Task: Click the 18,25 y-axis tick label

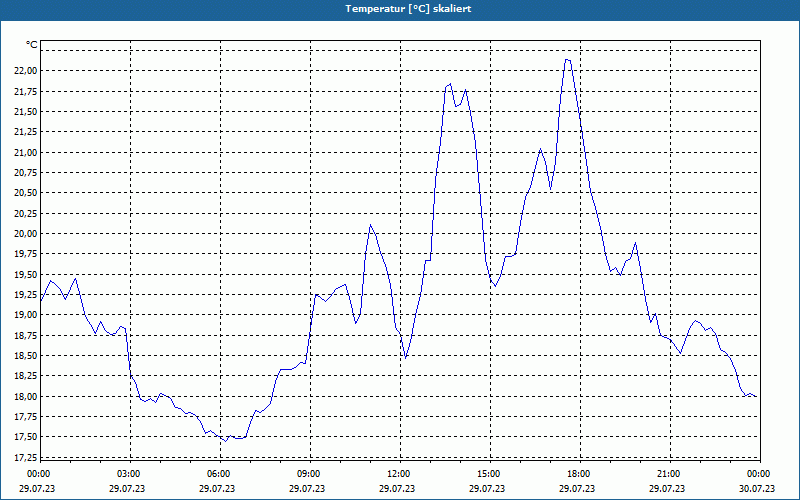Action: pyautogui.click(x=24, y=376)
